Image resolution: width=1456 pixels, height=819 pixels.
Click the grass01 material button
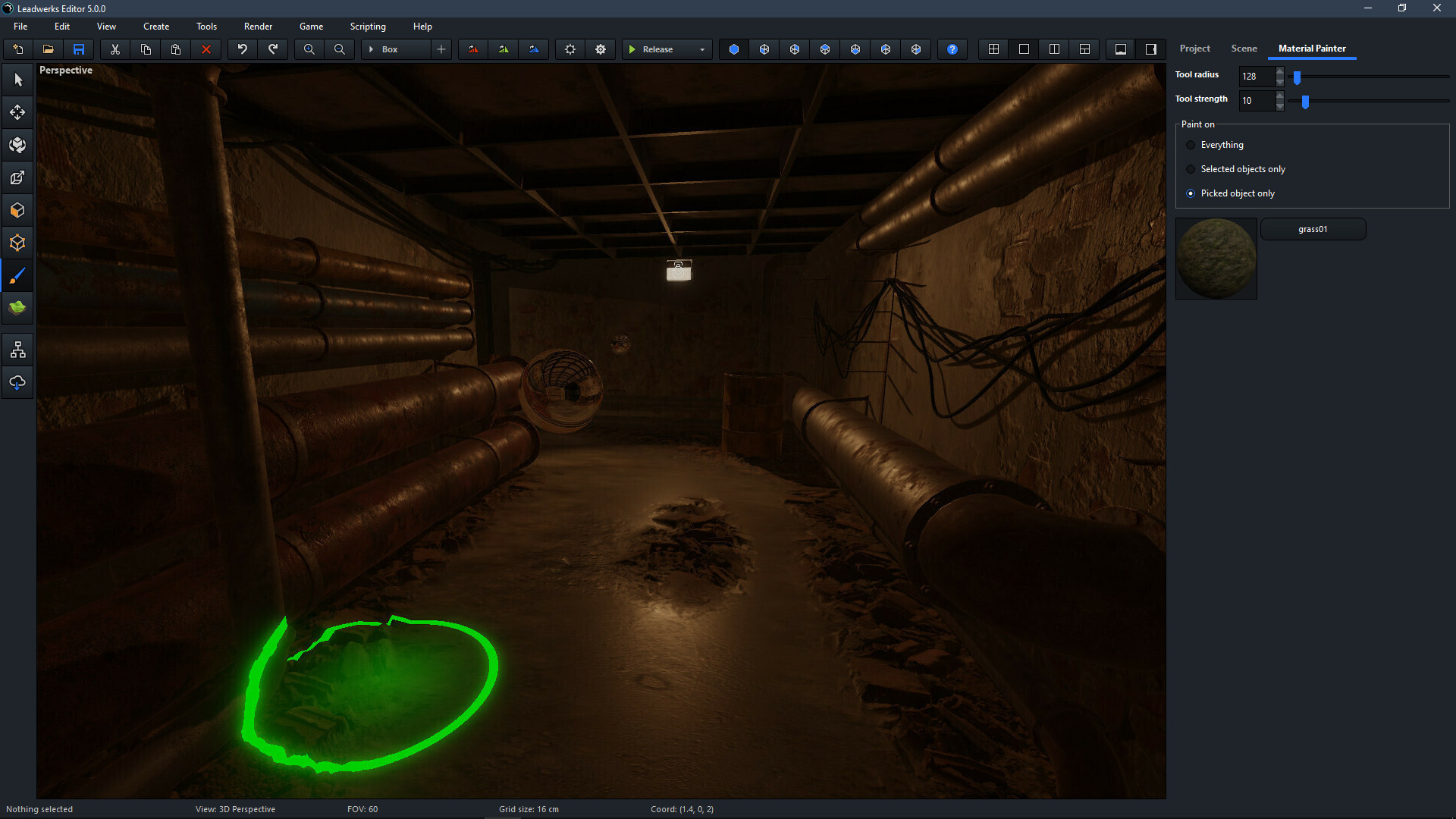1313,228
